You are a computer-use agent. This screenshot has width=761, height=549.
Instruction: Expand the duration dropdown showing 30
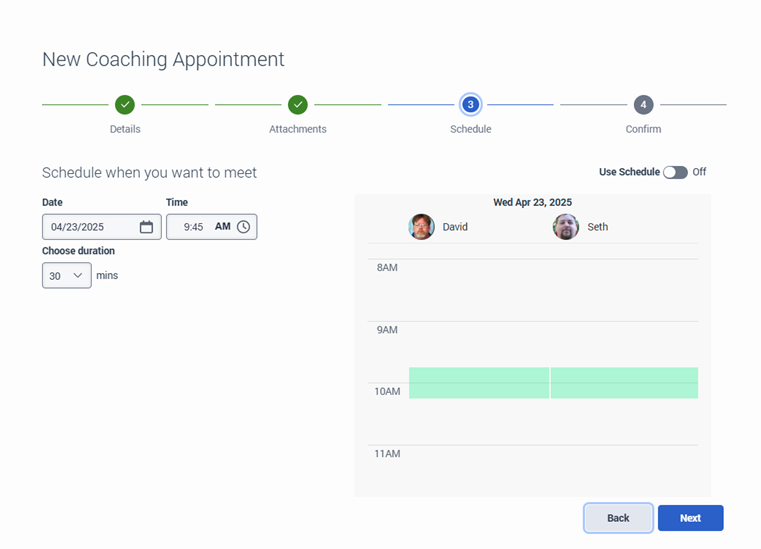pyautogui.click(x=67, y=275)
